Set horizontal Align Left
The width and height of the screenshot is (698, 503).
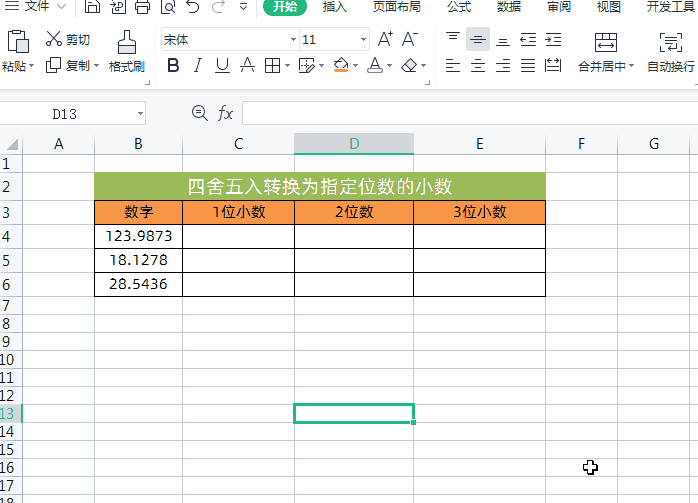point(453,65)
